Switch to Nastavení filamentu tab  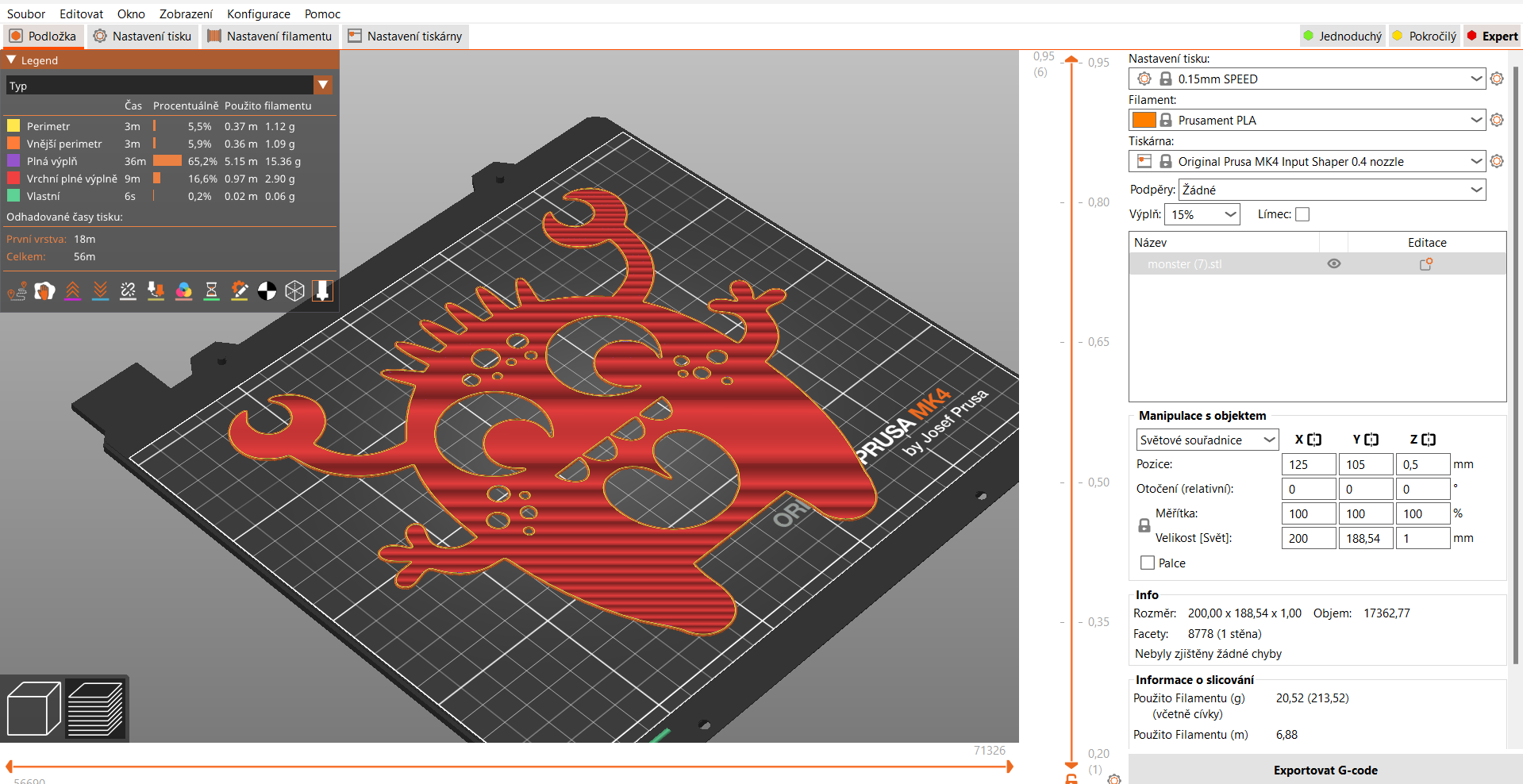coord(270,36)
